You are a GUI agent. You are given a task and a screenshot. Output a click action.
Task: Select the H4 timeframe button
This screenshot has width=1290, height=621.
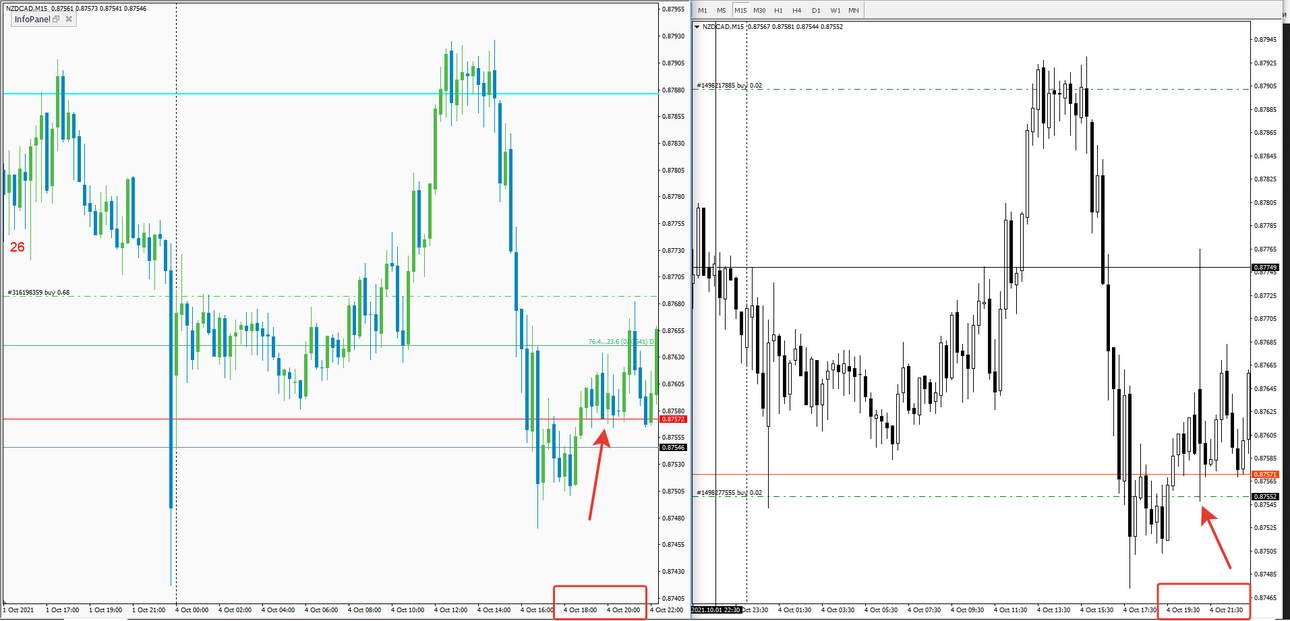click(797, 10)
